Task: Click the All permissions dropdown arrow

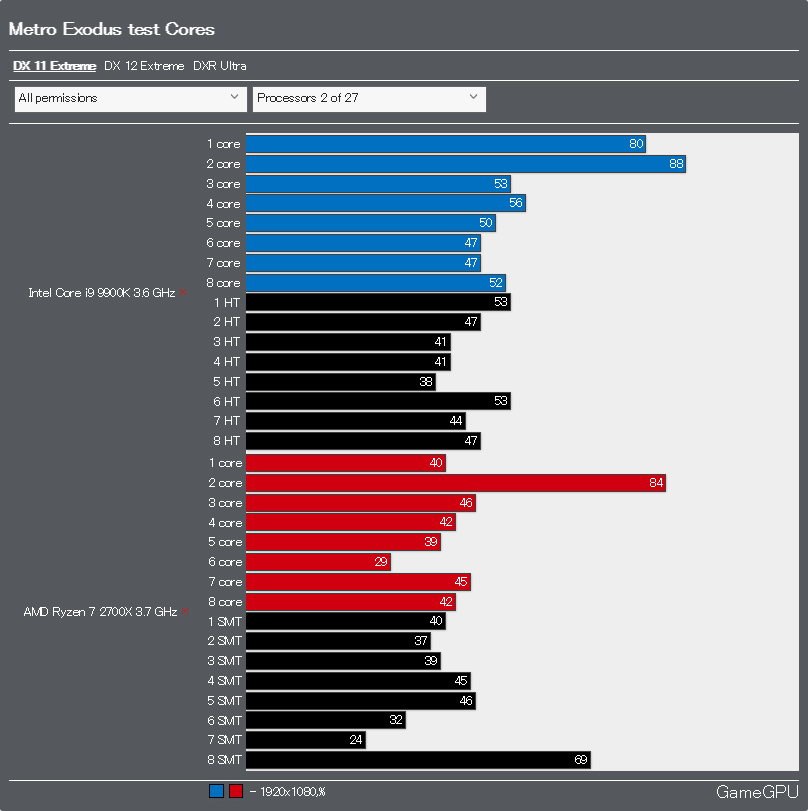Action: click(x=234, y=97)
